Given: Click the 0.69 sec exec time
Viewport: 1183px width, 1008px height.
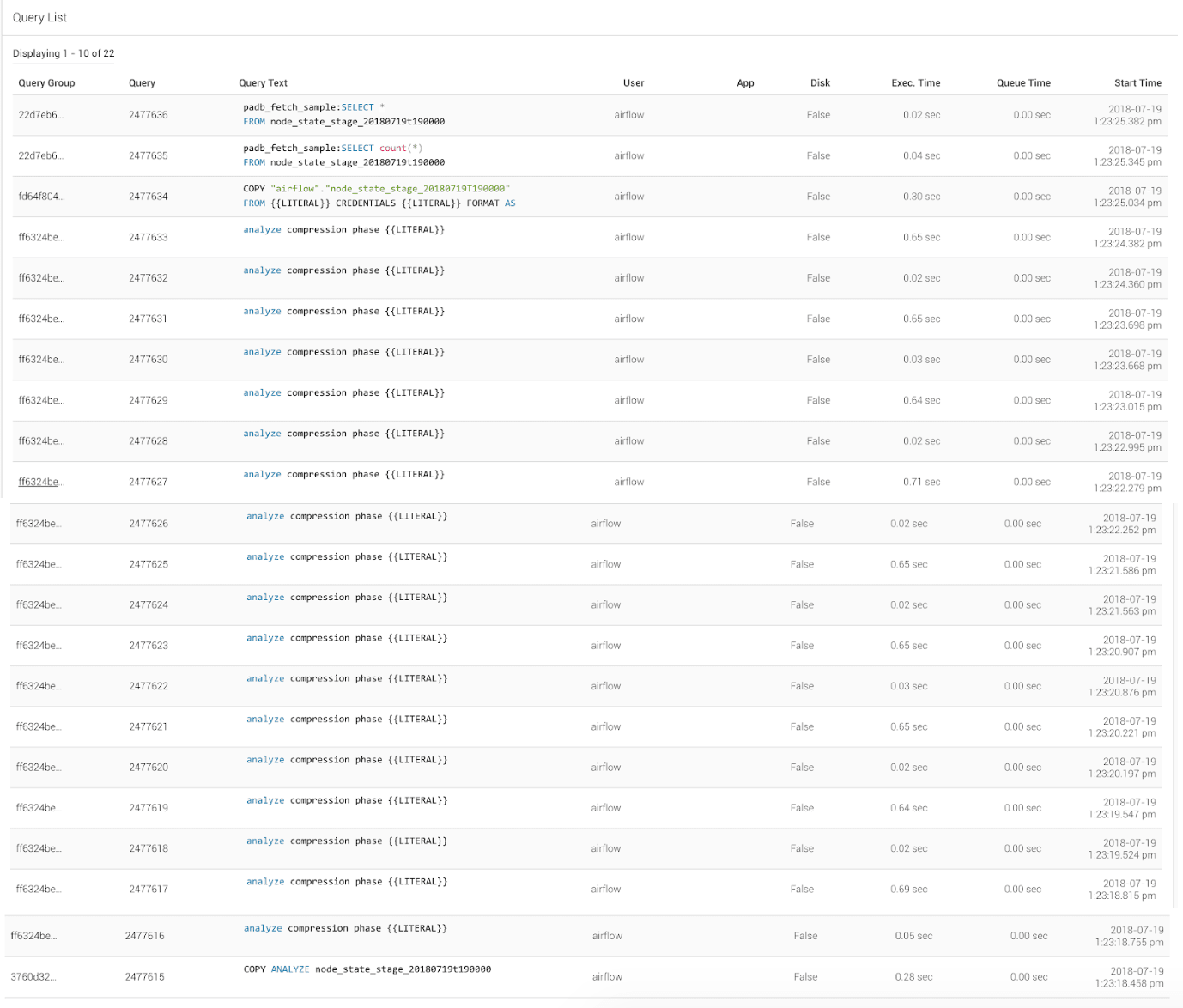Looking at the screenshot, I should click(x=909, y=890).
